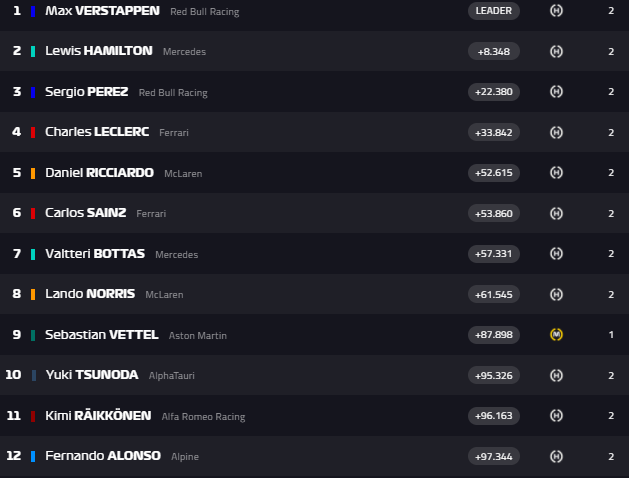
Task: Click Vettel's yellow medium tyre icon
Action: (557, 334)
